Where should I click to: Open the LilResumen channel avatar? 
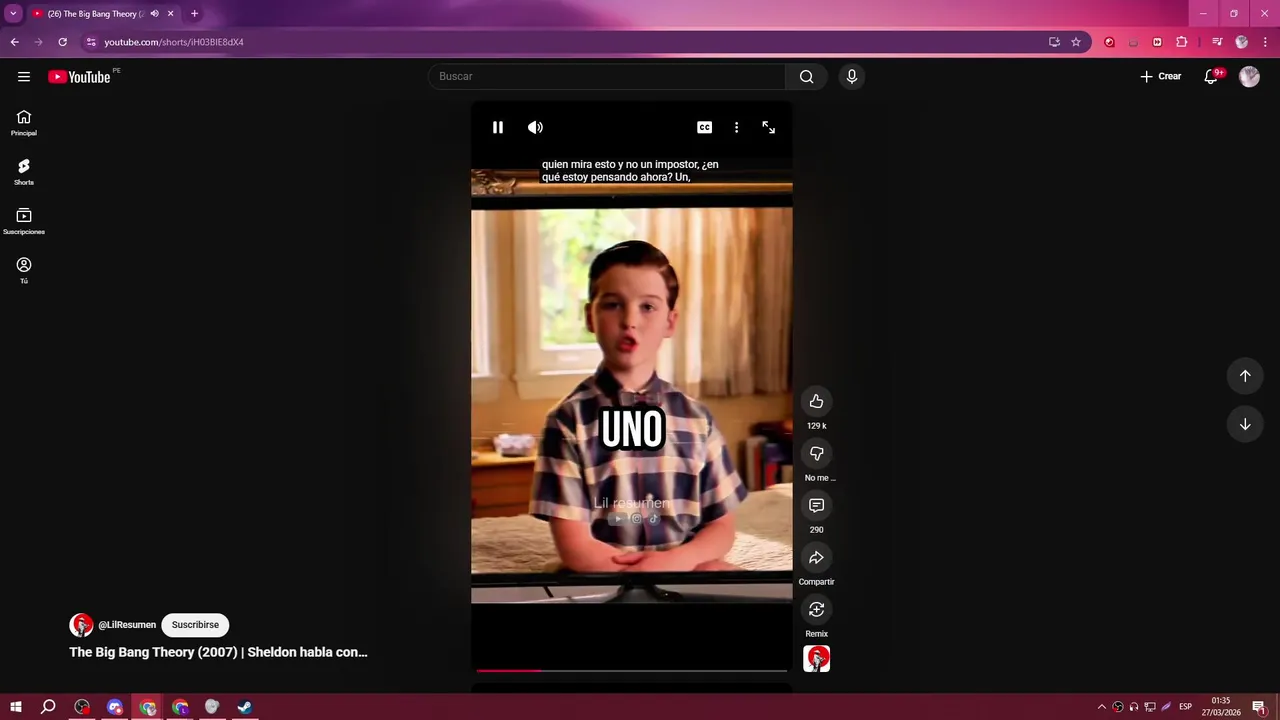point(81,625)
